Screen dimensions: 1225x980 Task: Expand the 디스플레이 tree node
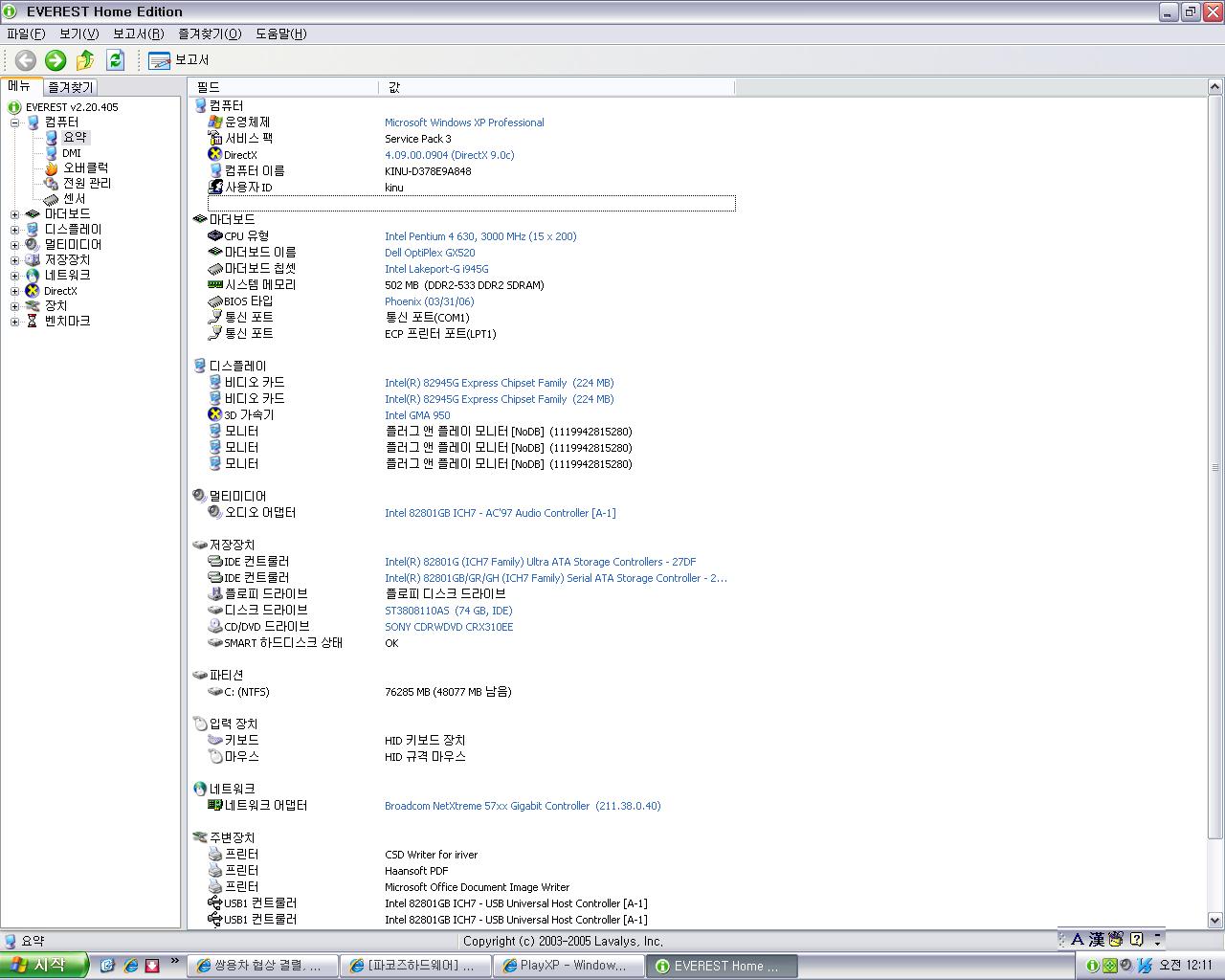[14, 230]
